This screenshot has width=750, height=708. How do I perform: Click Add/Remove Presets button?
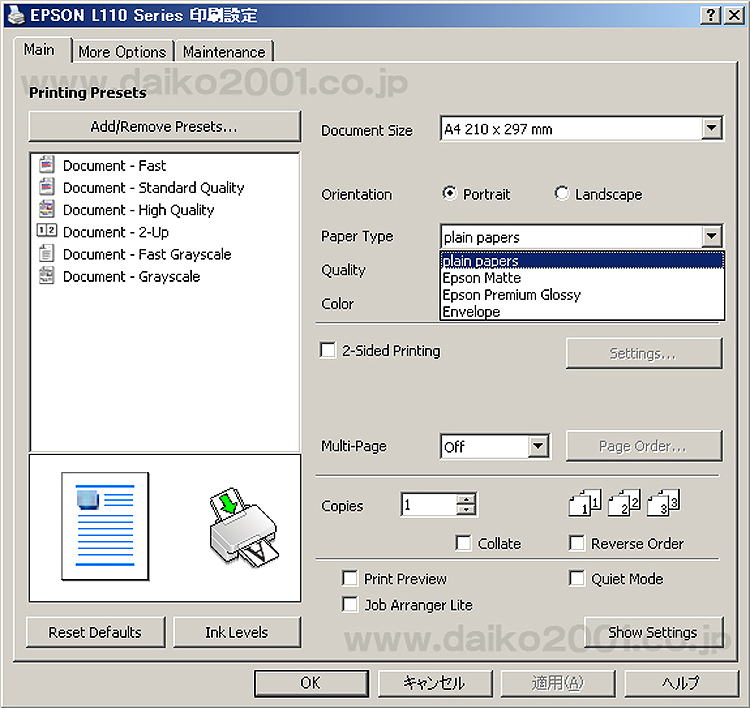click(x=165, y=126)
